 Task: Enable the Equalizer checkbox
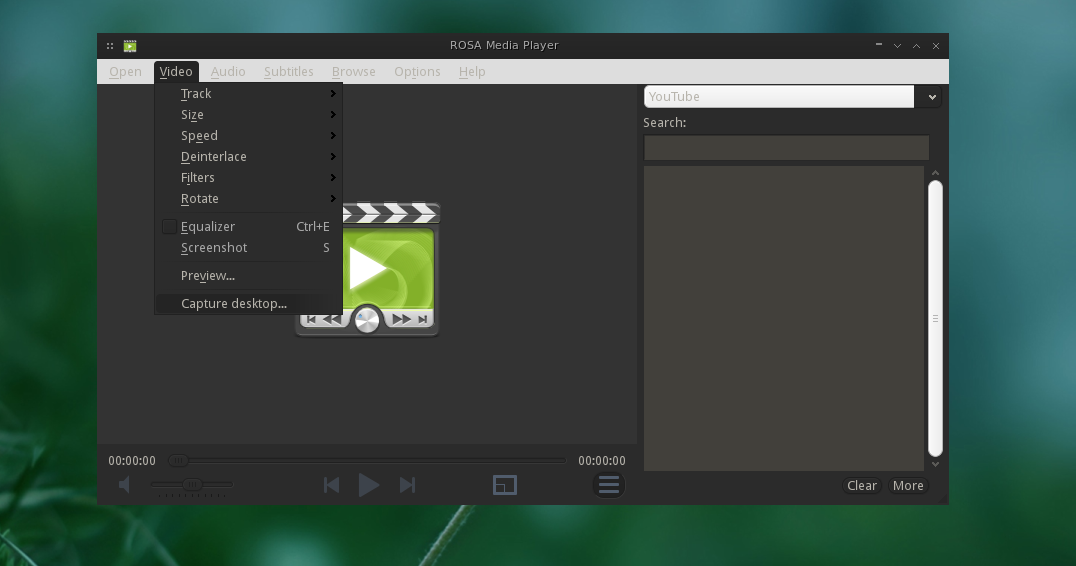tap(169, 226)
